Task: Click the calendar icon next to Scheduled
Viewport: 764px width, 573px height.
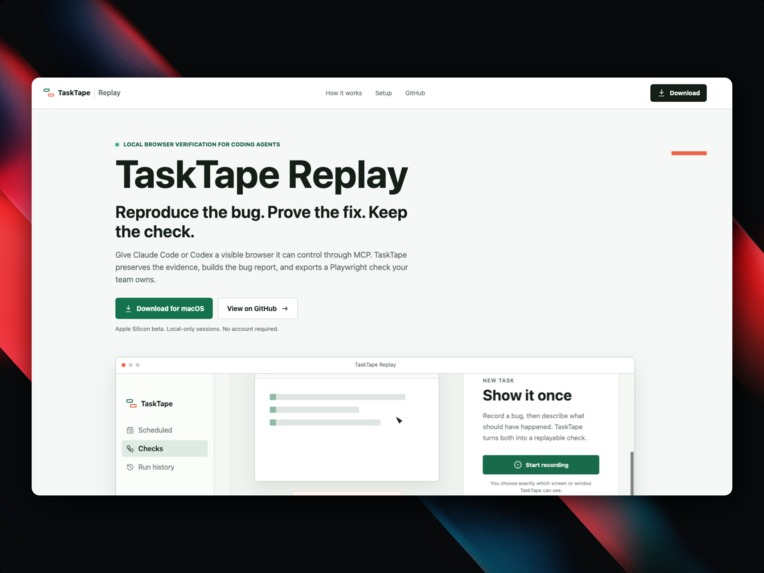Action: point(130,430)
